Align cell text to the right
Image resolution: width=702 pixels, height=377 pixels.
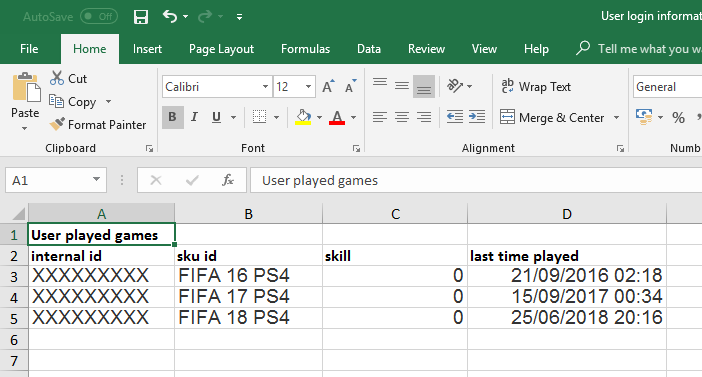point(424,117)
